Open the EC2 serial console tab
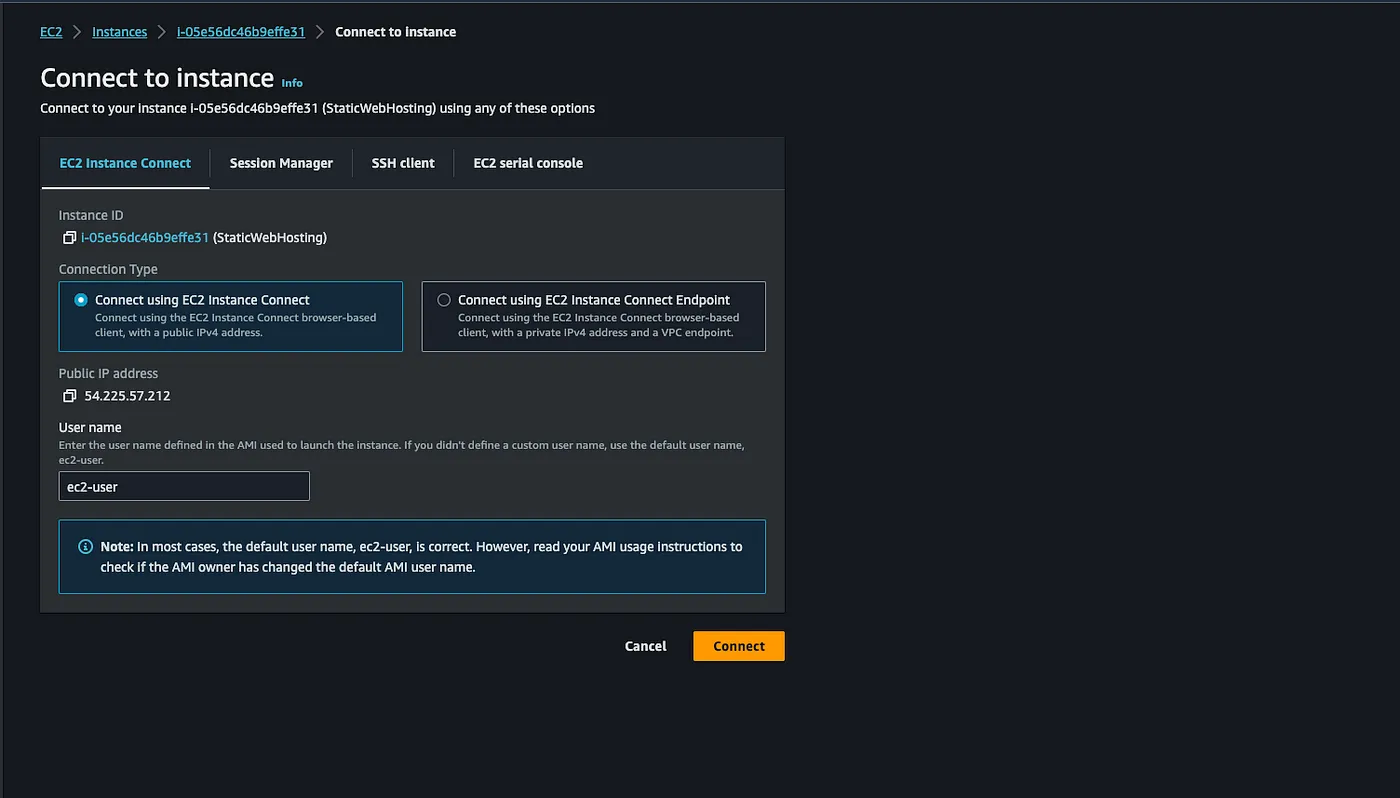This screenshot has height=798, width=1400. pyautogui.click(x=528, y=163)
